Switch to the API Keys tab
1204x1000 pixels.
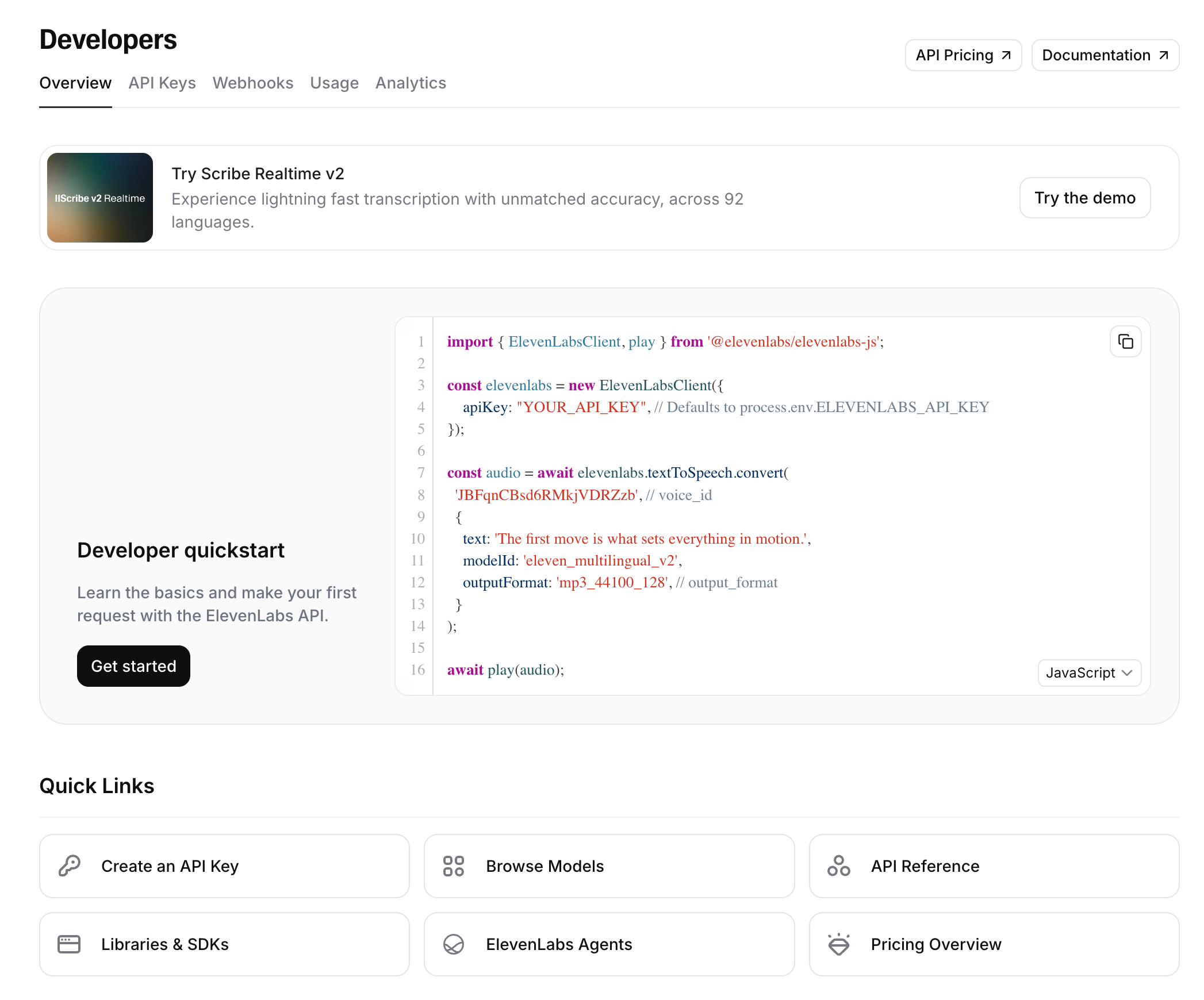tap(162, 83)
